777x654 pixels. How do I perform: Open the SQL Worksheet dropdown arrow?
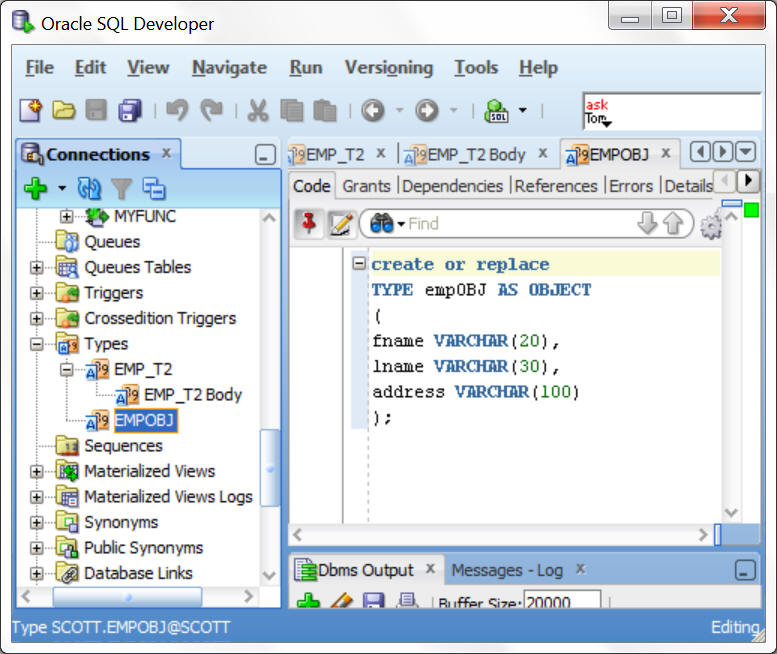point(523,110)
